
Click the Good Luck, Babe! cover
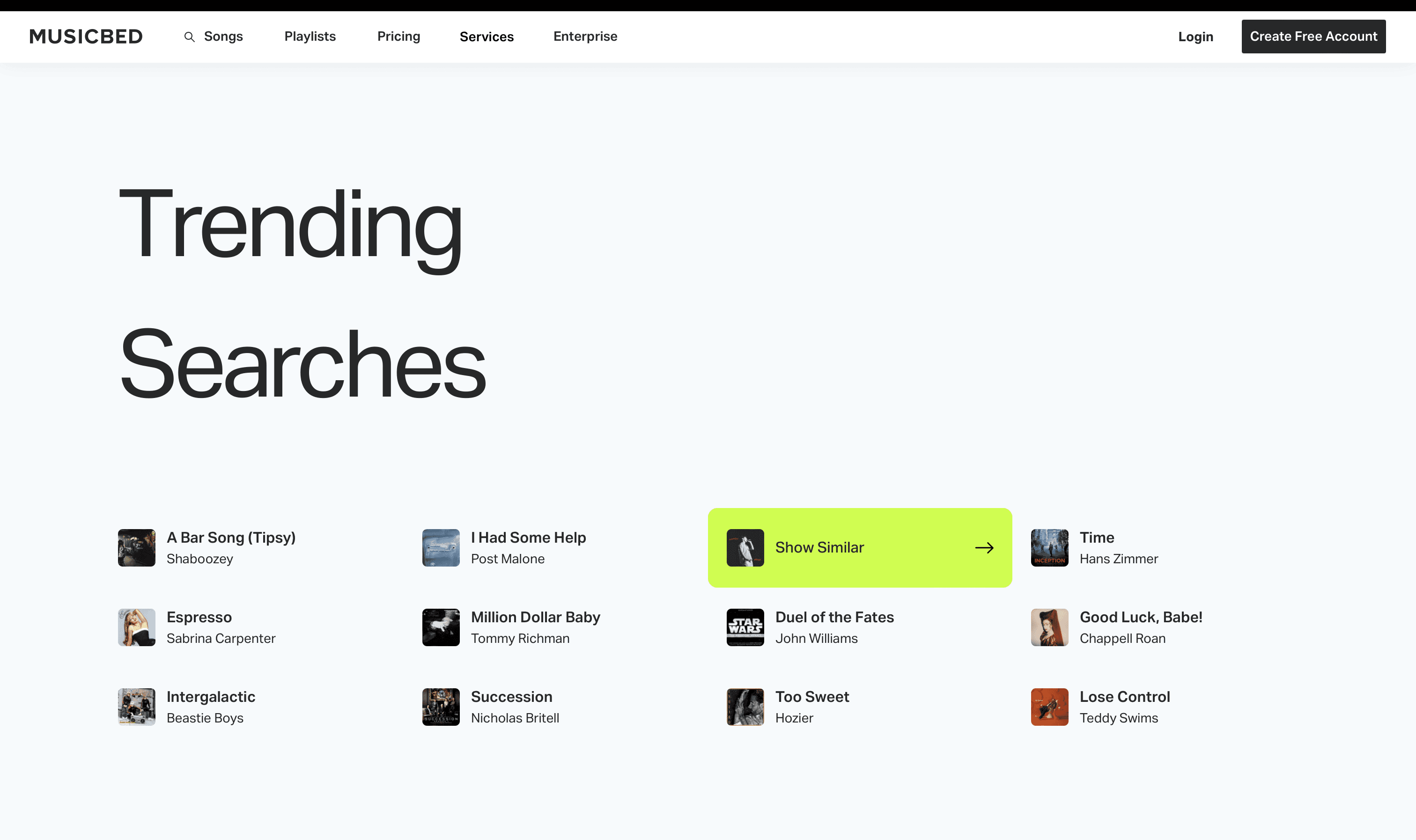click(x=1050, y=627)
